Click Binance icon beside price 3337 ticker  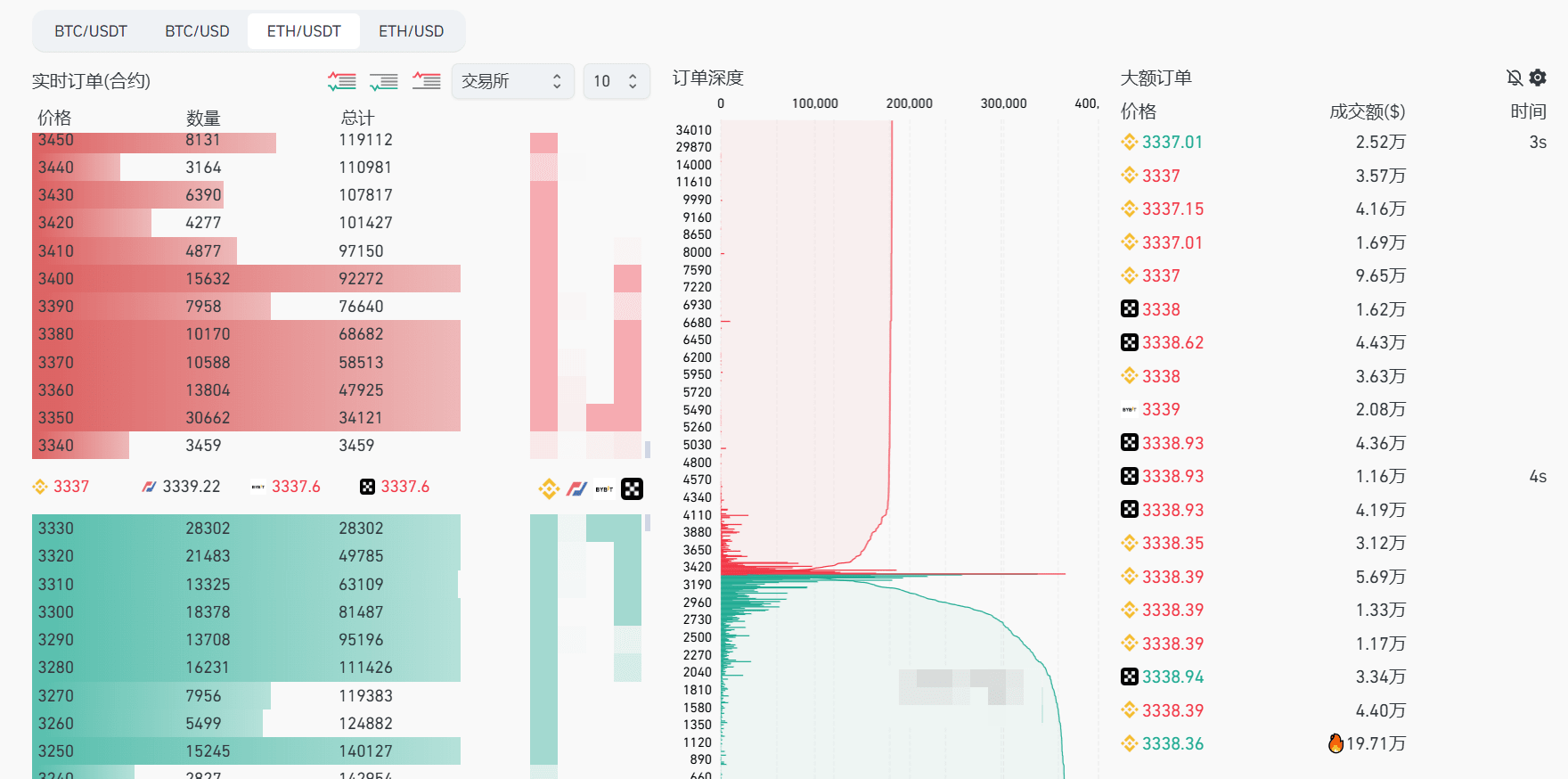click(40, 487)
